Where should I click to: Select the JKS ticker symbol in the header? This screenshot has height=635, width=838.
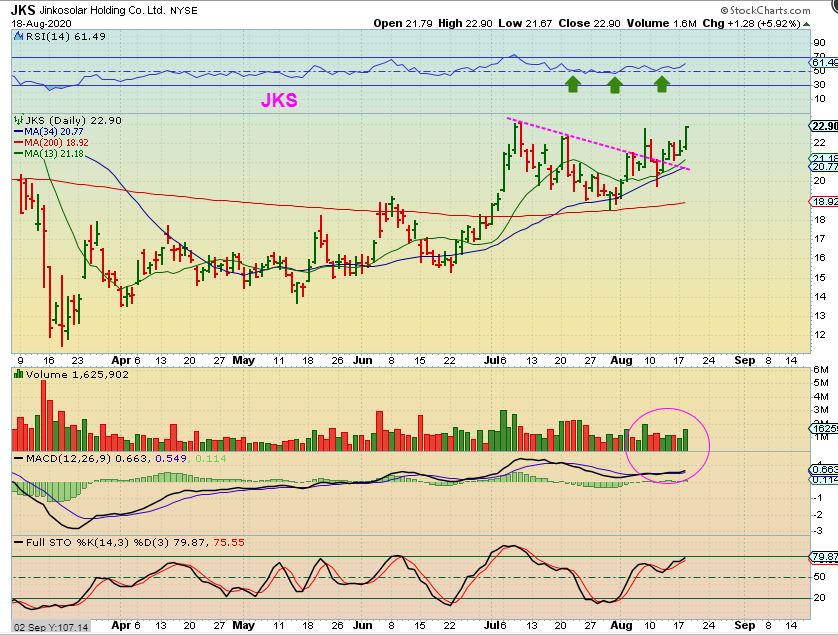tap(24, 10)
